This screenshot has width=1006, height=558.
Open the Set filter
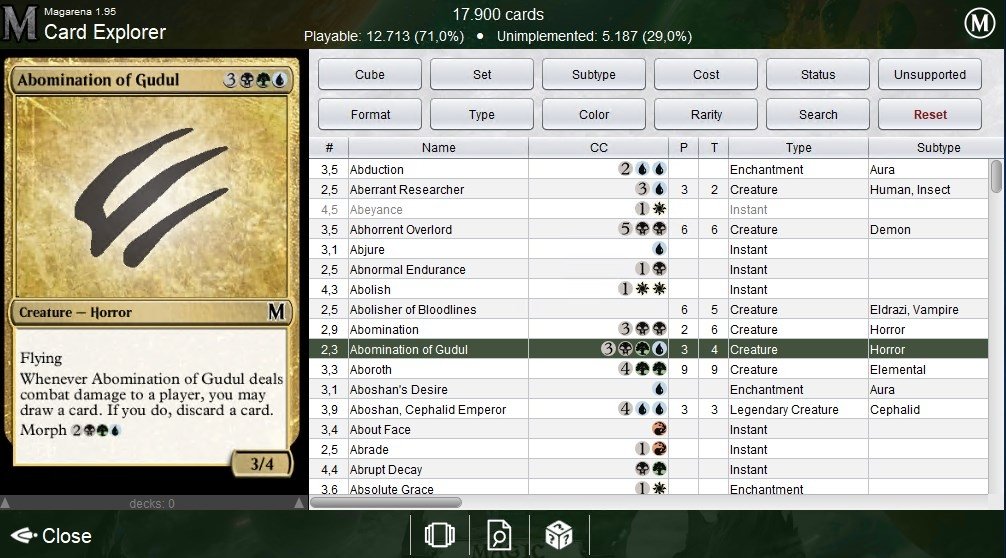click(x=482, y=74)
